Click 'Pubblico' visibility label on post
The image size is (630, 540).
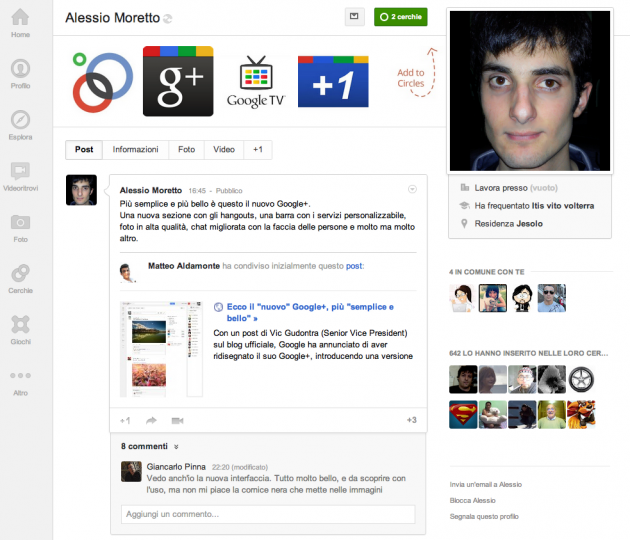coord(229,191)
